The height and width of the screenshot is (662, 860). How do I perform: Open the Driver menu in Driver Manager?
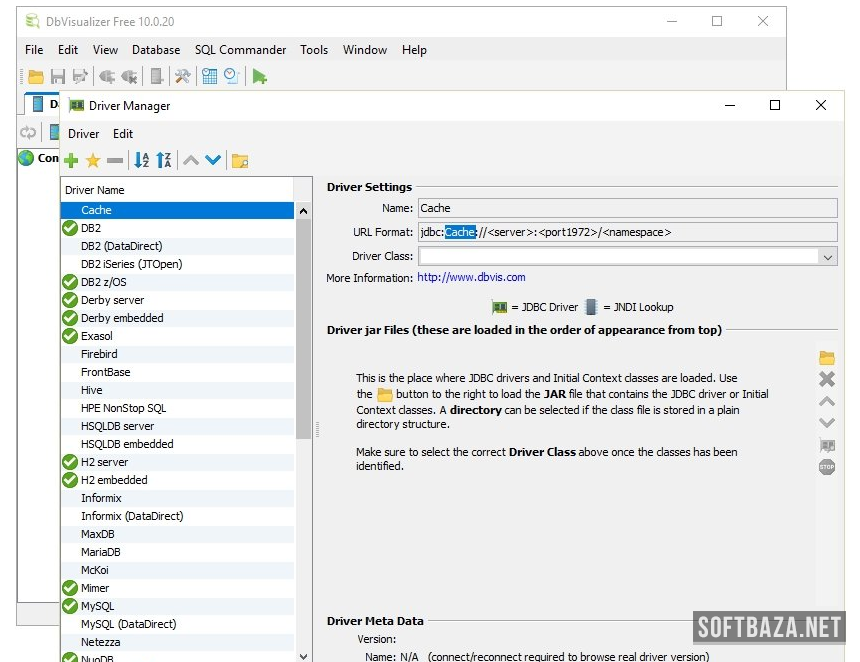(x=83, y=134)
